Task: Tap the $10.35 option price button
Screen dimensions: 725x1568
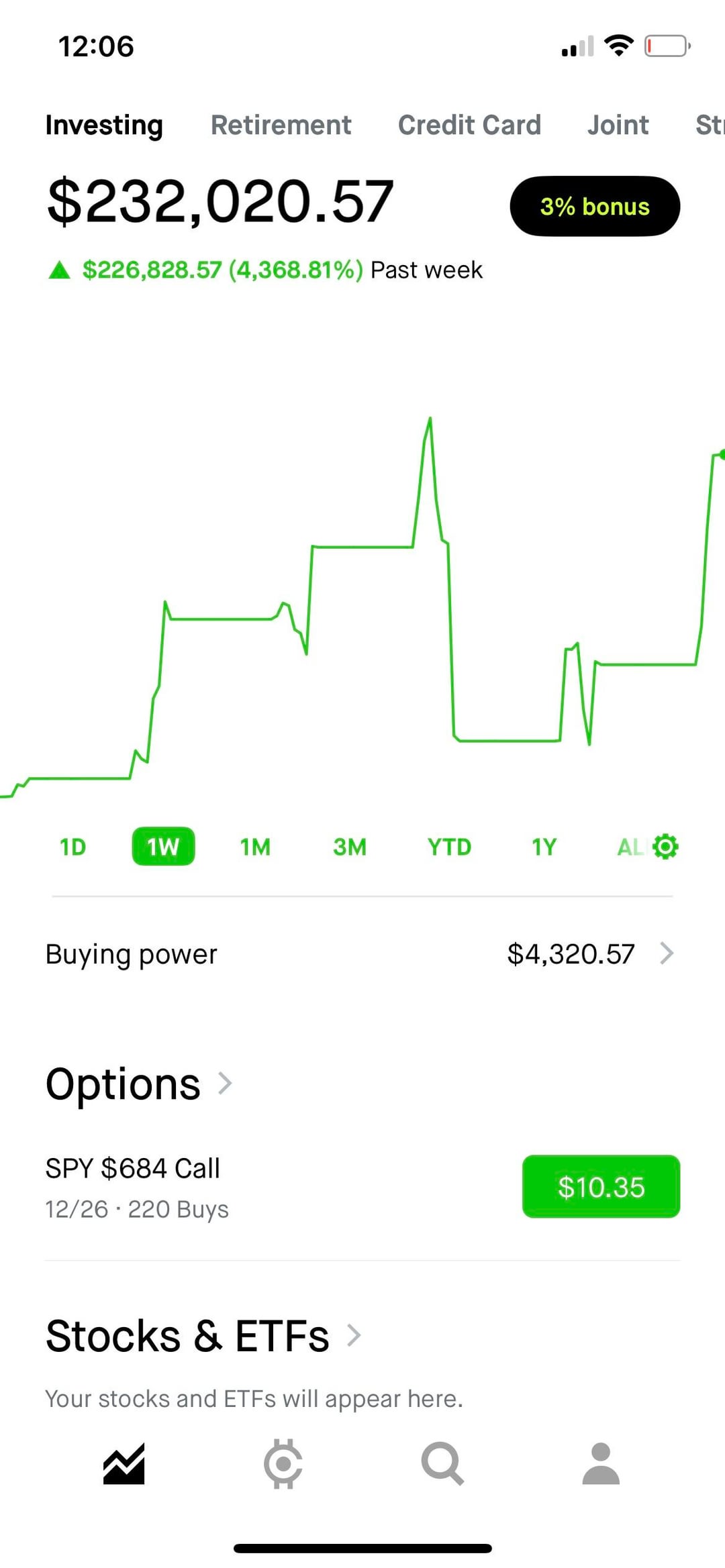Action: 601,1186
